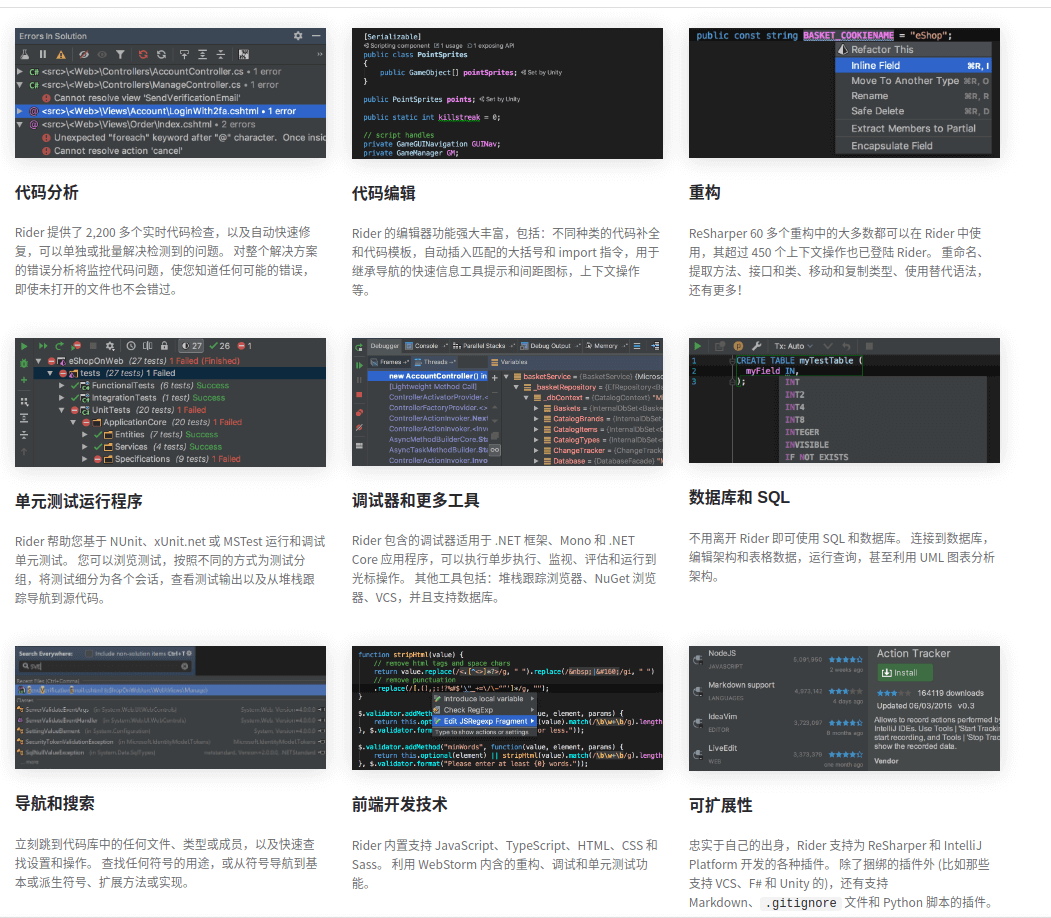Viewport: 1051px width, 918px height.
Task: Select IF NOT EXISTS completion item
Action: [816, 458]
